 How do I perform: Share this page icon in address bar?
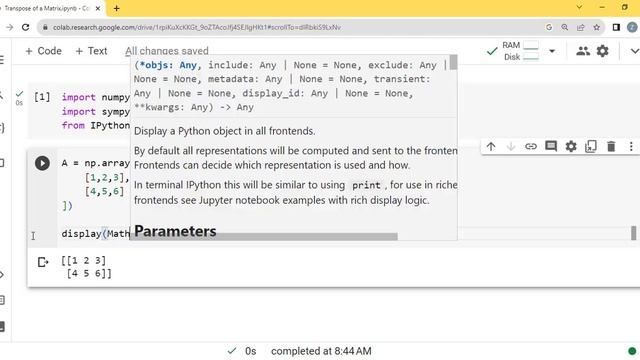(x=580, y=27)
